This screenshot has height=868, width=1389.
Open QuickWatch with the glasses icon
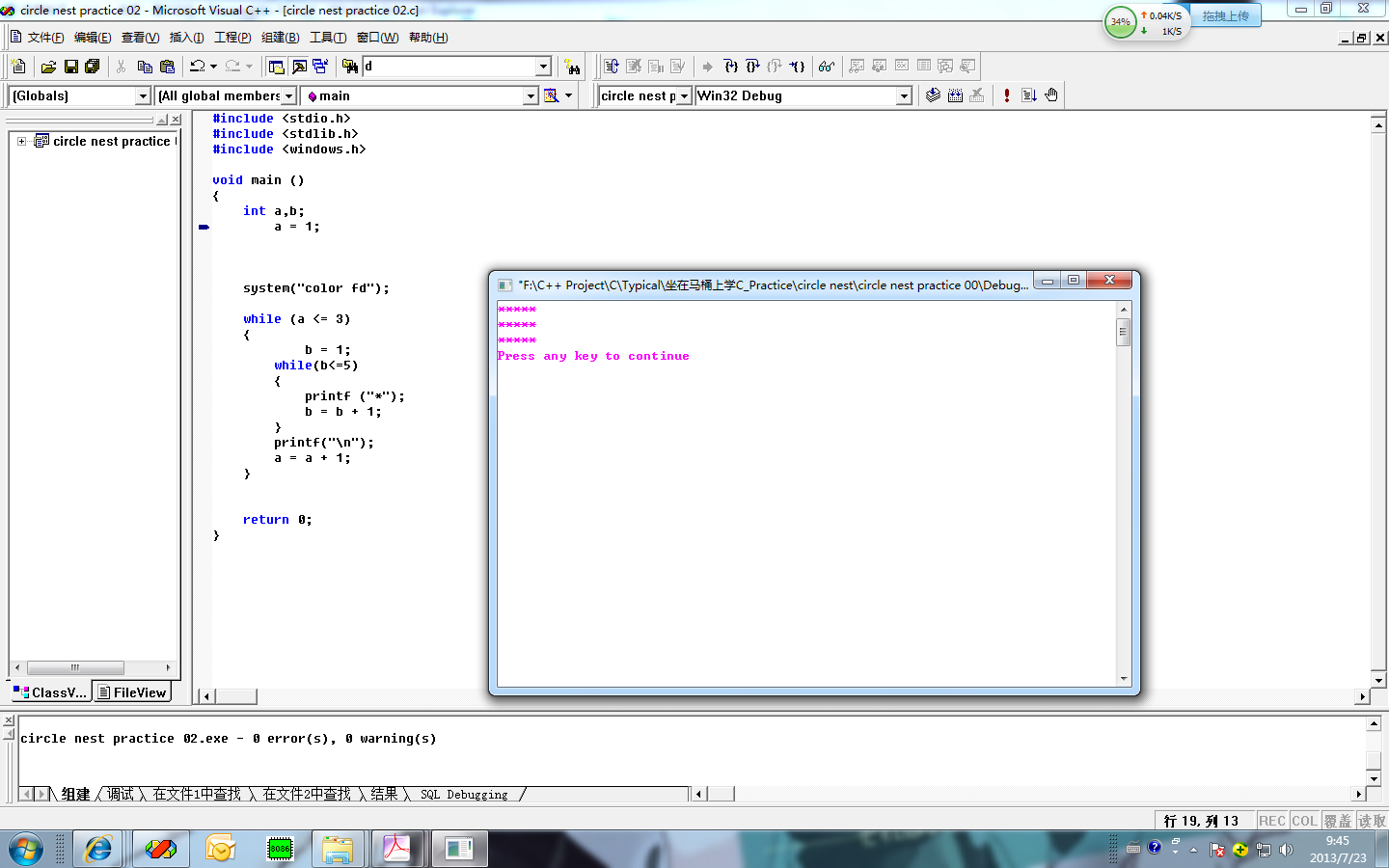(827, 67)
